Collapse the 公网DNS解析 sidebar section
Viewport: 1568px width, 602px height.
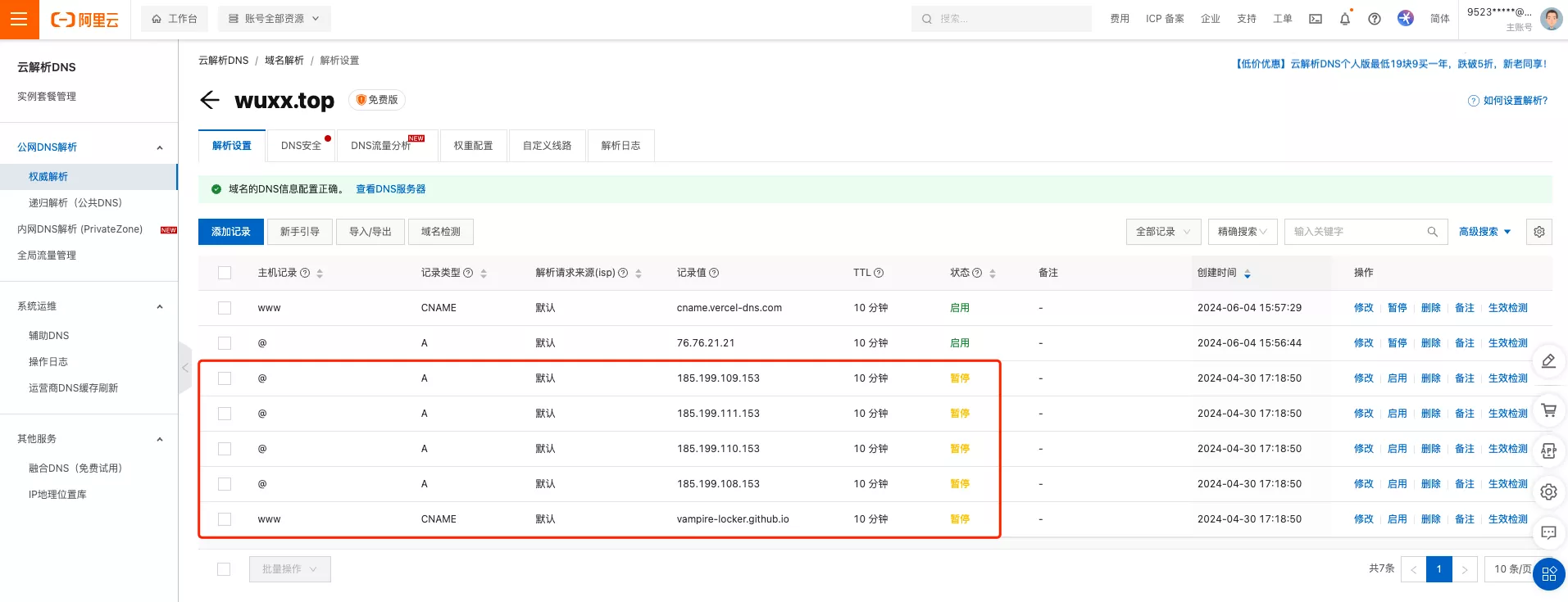[x=160, y=147]
